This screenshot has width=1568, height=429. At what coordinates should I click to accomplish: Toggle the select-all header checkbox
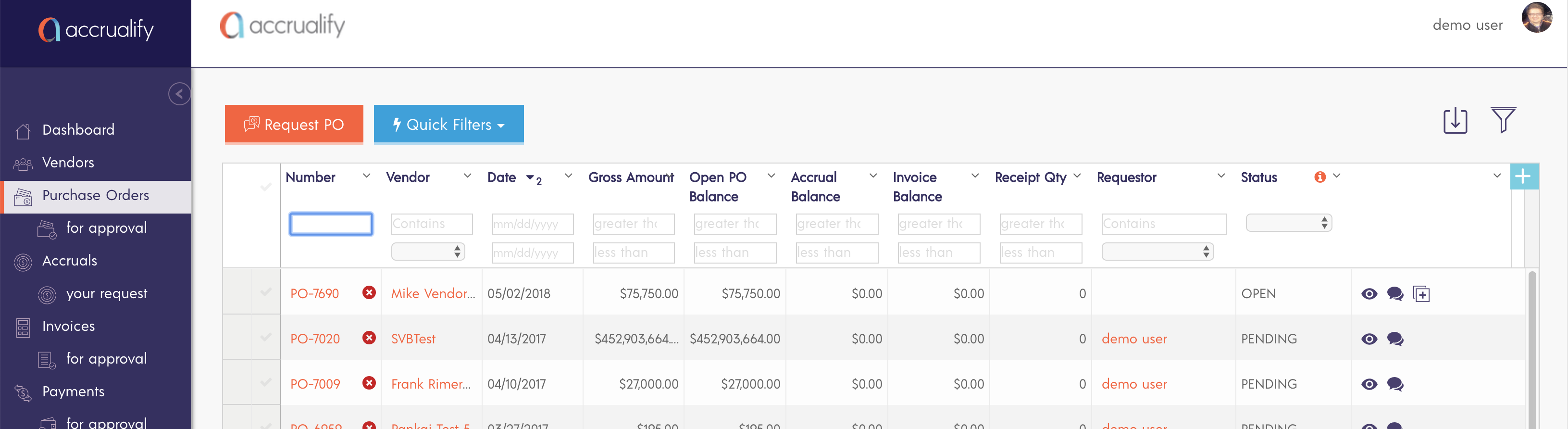point(265,187)
